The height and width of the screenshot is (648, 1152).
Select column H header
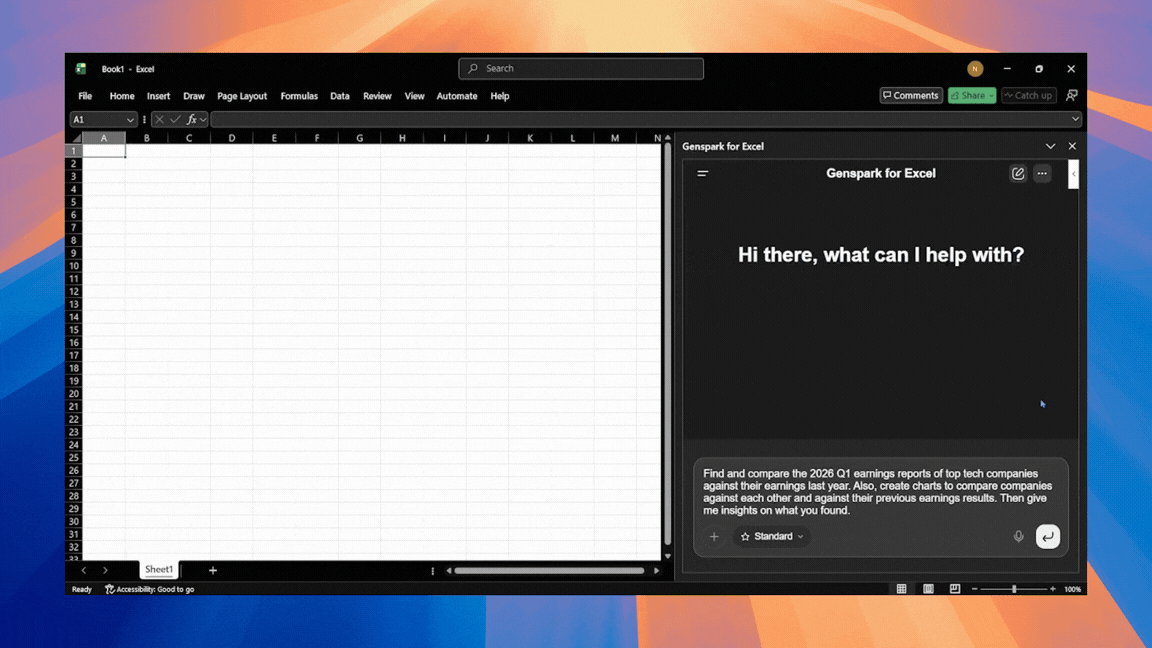click(402, 138)
